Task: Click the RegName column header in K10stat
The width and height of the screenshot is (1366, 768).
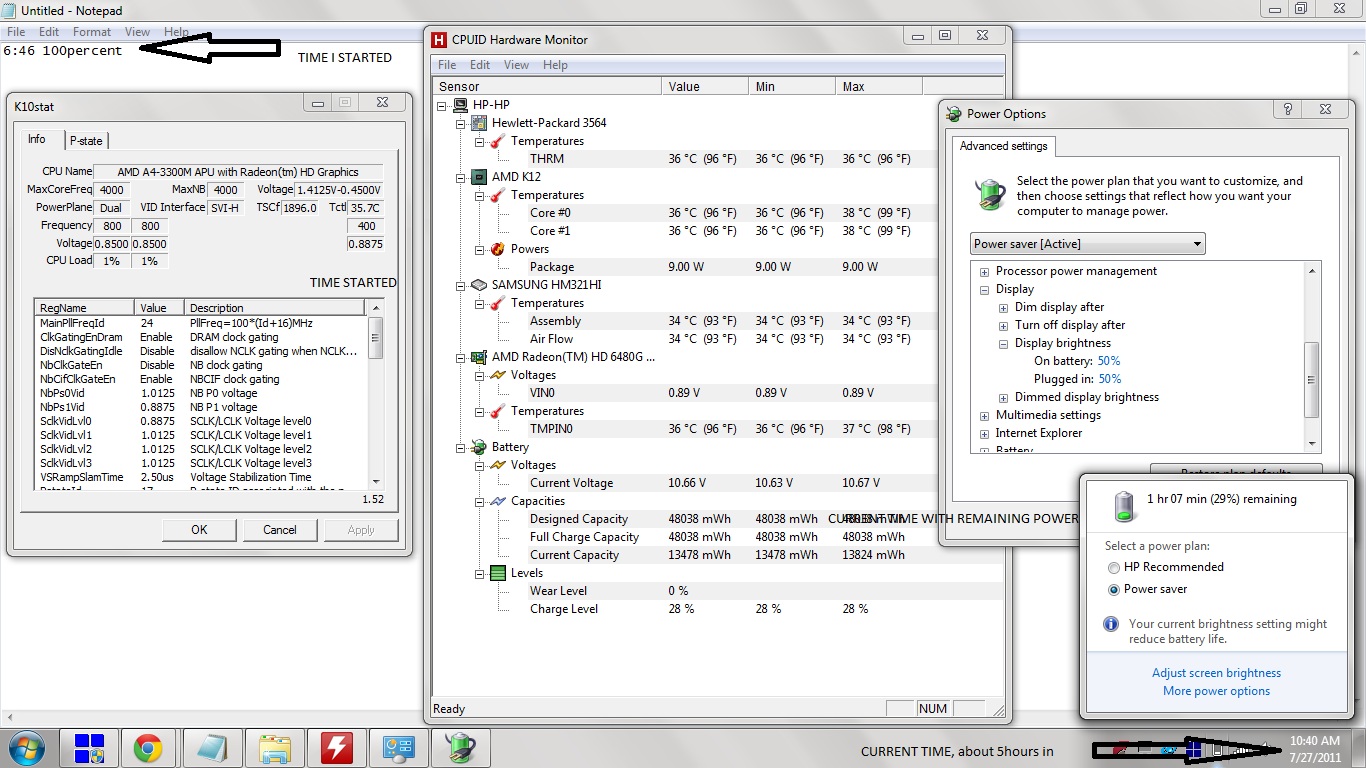Action: [x=85, y=308]
